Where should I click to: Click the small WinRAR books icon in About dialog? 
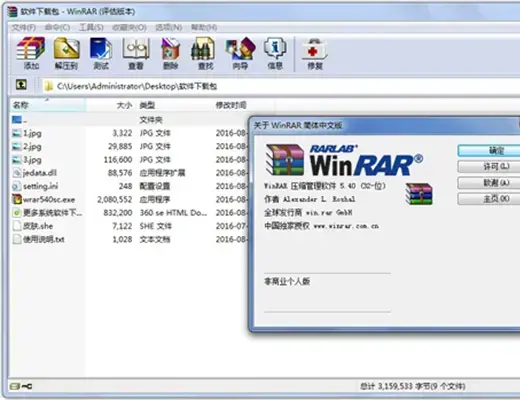click(419, 194)
